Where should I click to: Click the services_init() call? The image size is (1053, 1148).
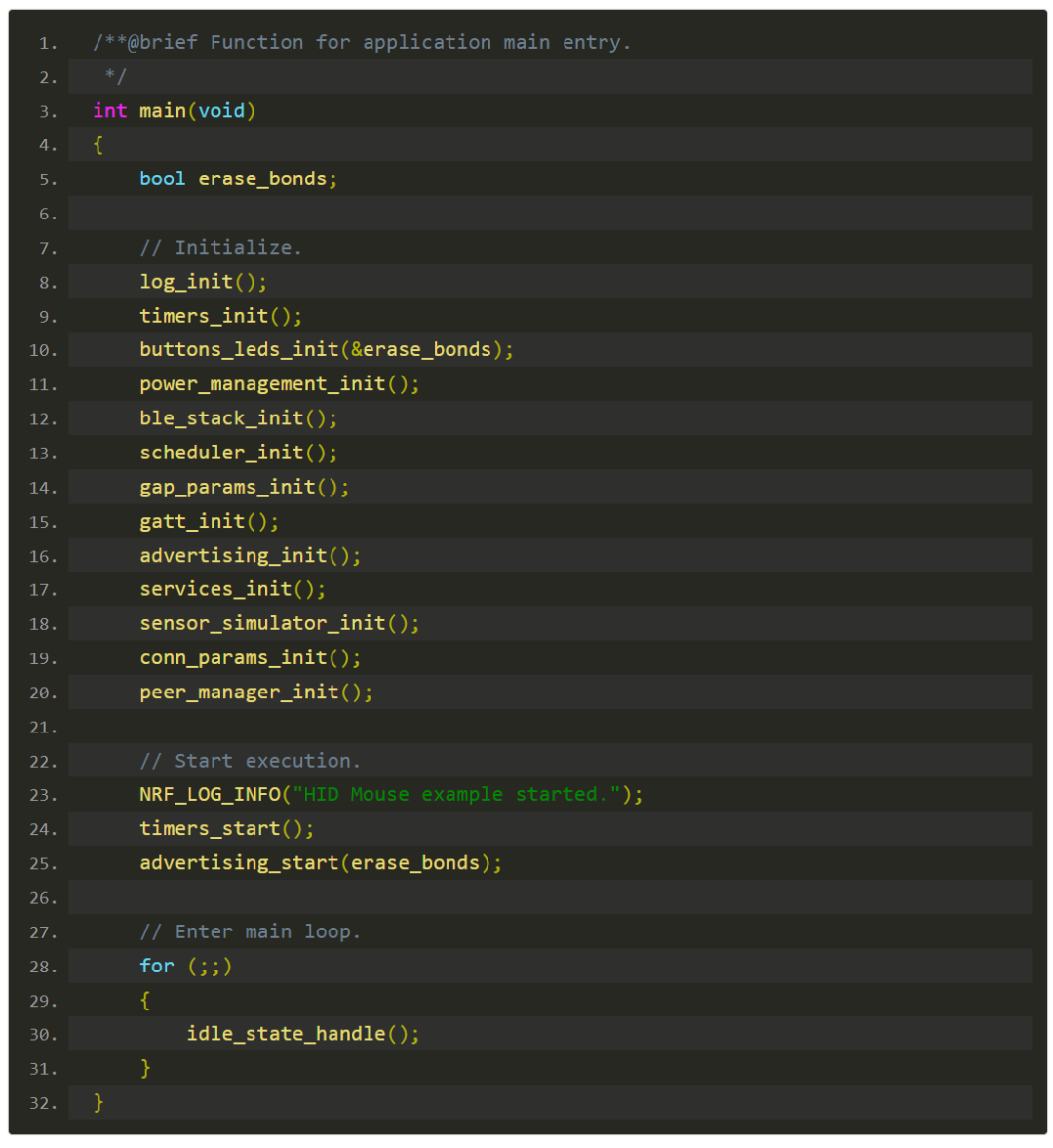click(233, 589)
